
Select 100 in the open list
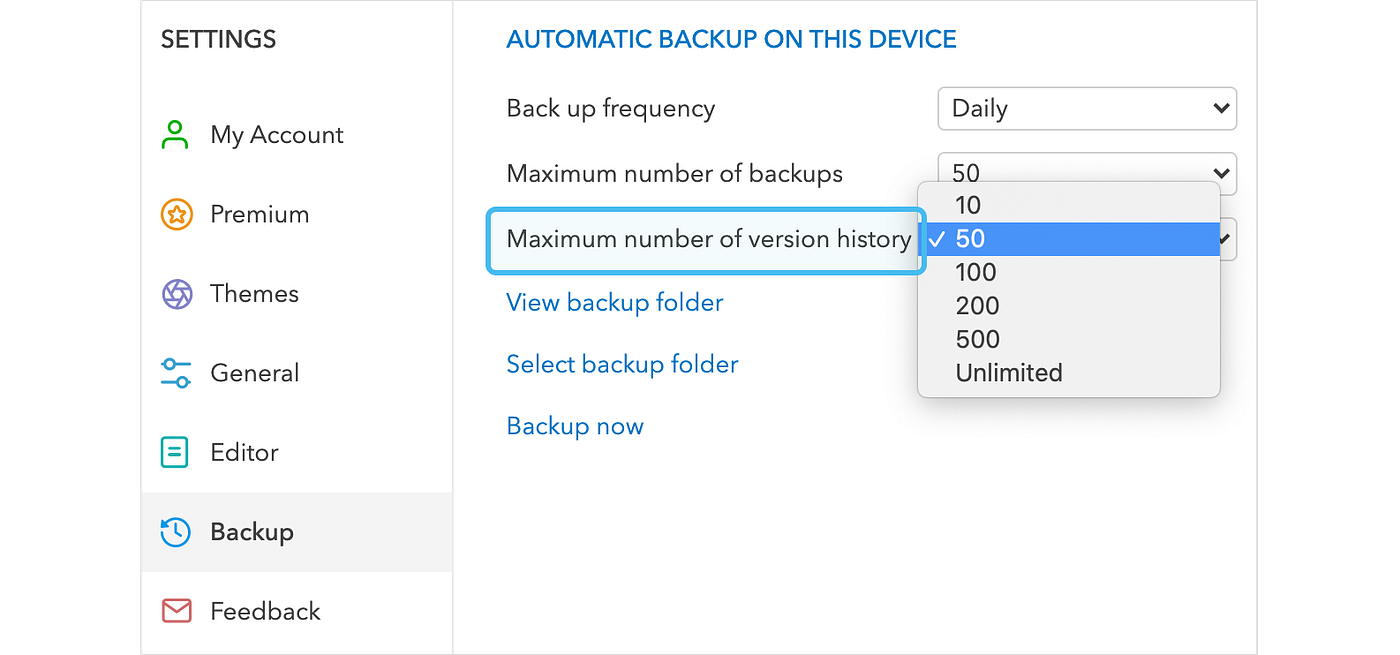point(975,272)
